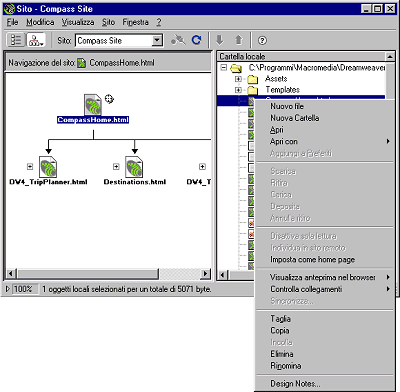The height and width of the screenshot is (392, 400).
Task: Select the Site Files view icon
Action: click(x=16, y=40)
